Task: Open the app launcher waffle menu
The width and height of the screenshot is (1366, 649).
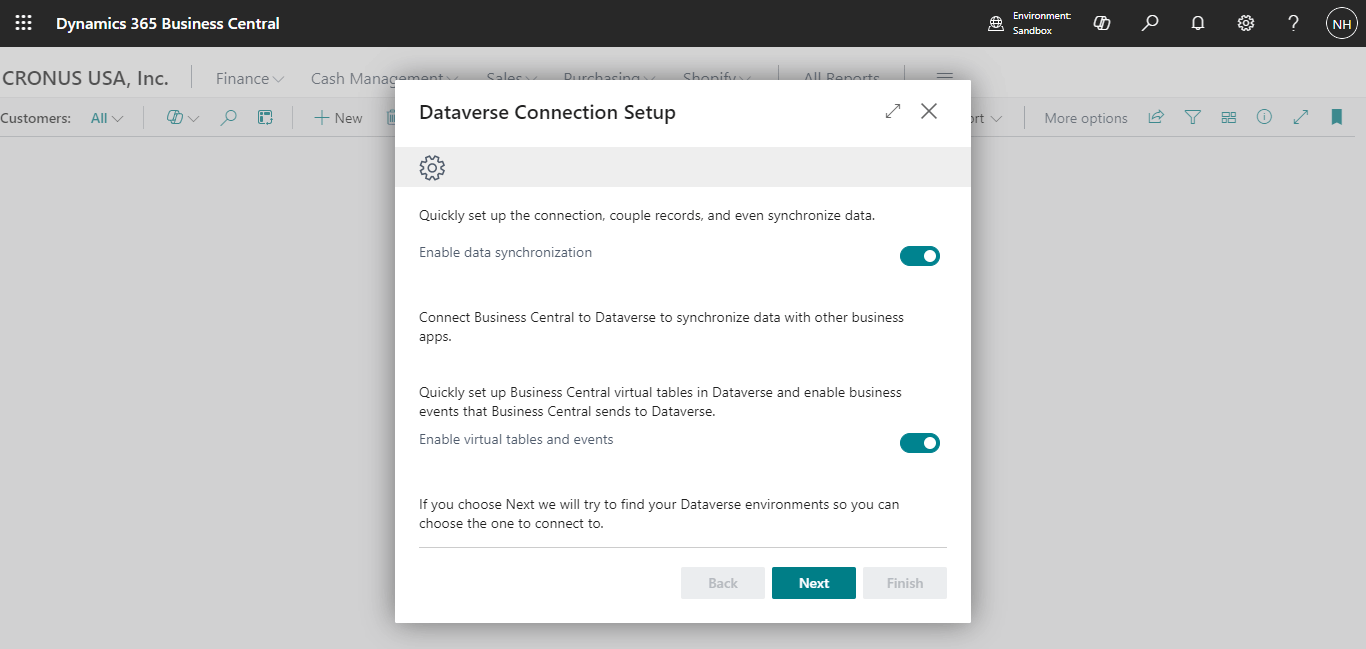Action: point(23,23)
